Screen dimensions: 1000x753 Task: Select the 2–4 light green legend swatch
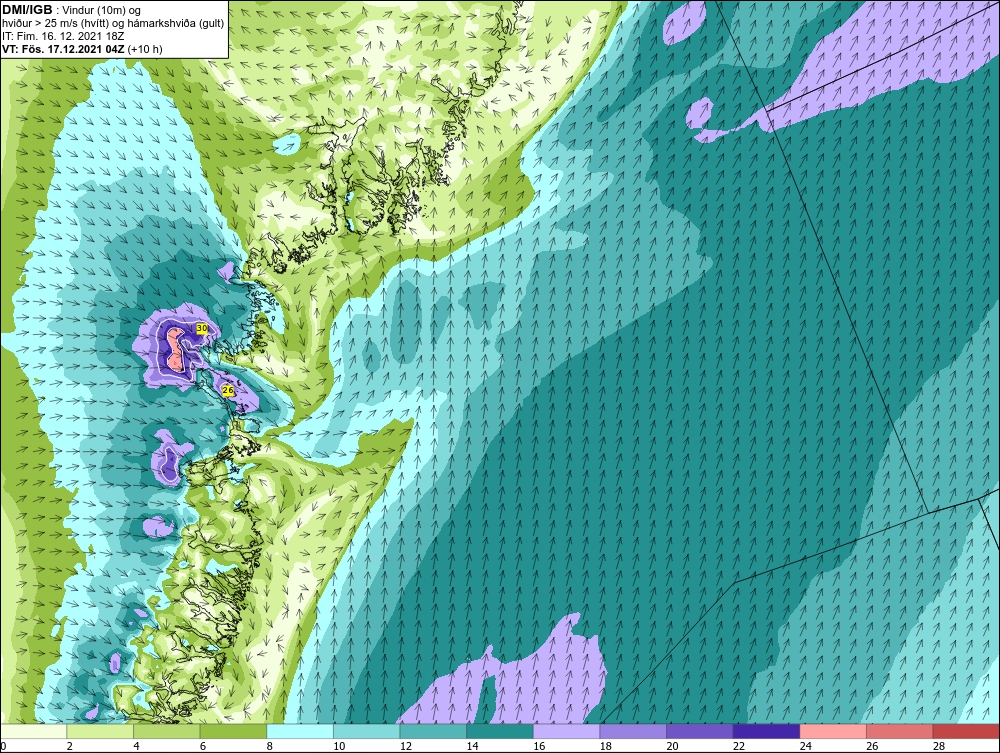pos(100,731)
